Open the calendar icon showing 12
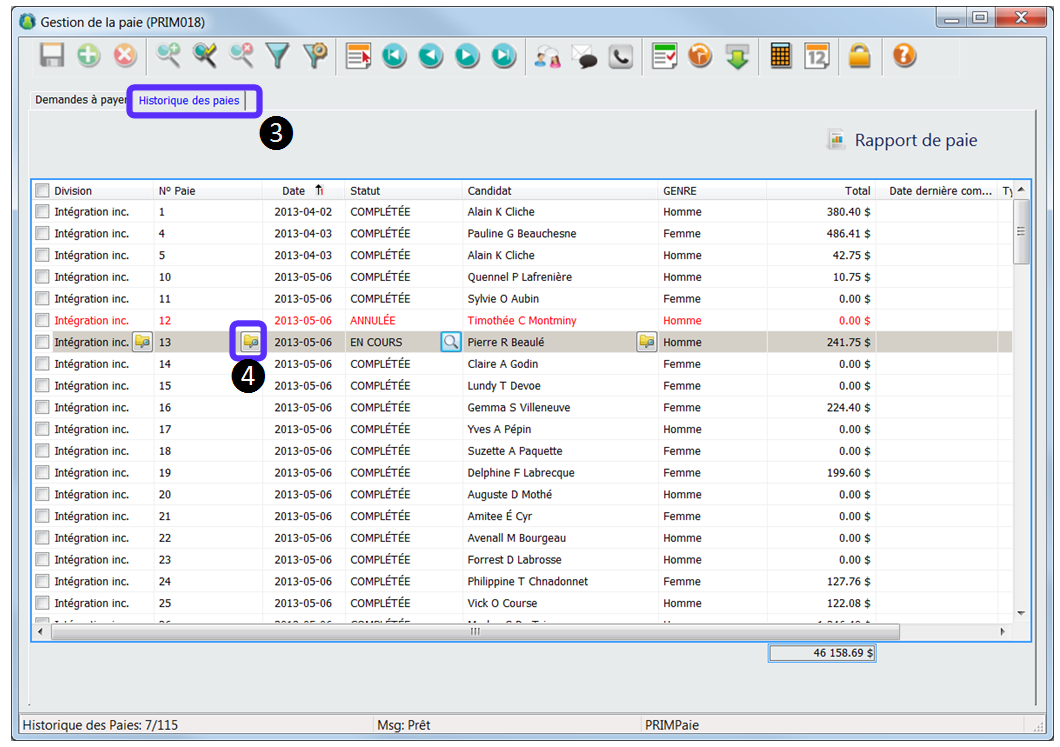1060x747 pixels. 817,57
